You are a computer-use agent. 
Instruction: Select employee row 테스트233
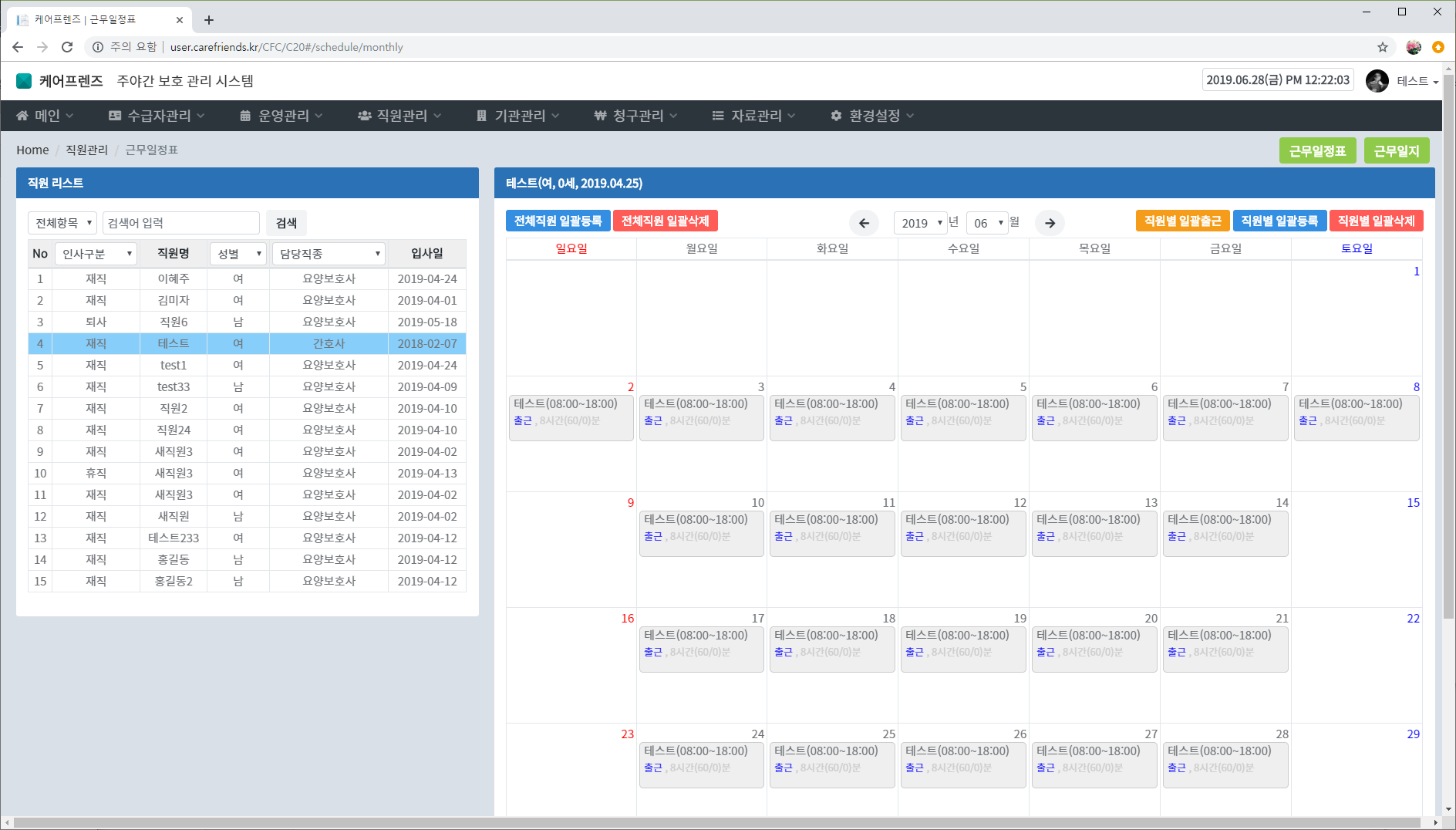click(x=247, y=538)
